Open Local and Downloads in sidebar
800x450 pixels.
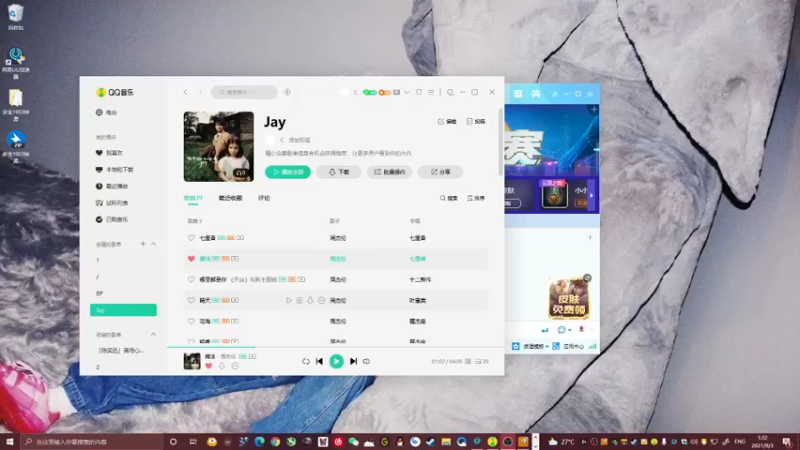tap(114, 169)
